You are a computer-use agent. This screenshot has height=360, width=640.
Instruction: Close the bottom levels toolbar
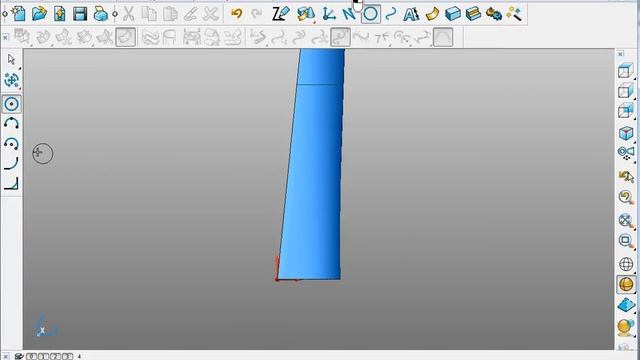point(5,356)
